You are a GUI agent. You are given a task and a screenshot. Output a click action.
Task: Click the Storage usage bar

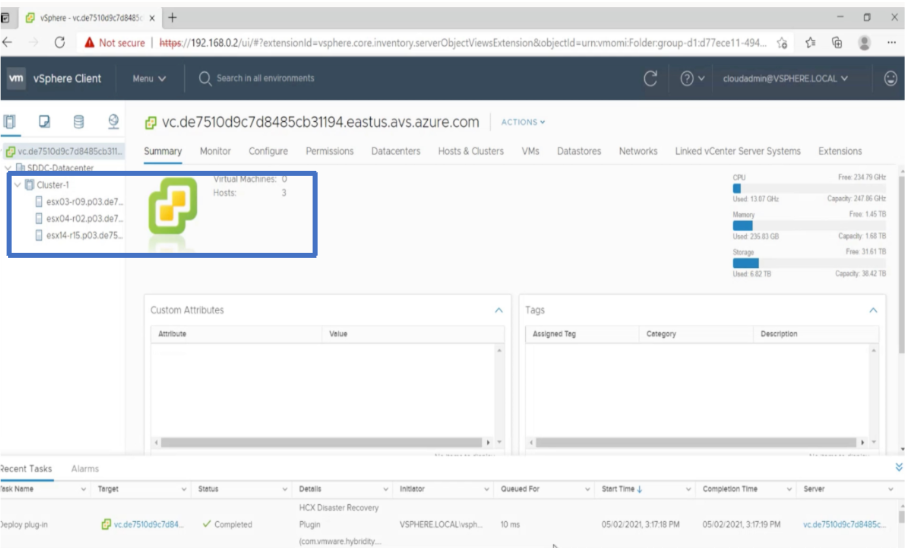pos(809,263)
